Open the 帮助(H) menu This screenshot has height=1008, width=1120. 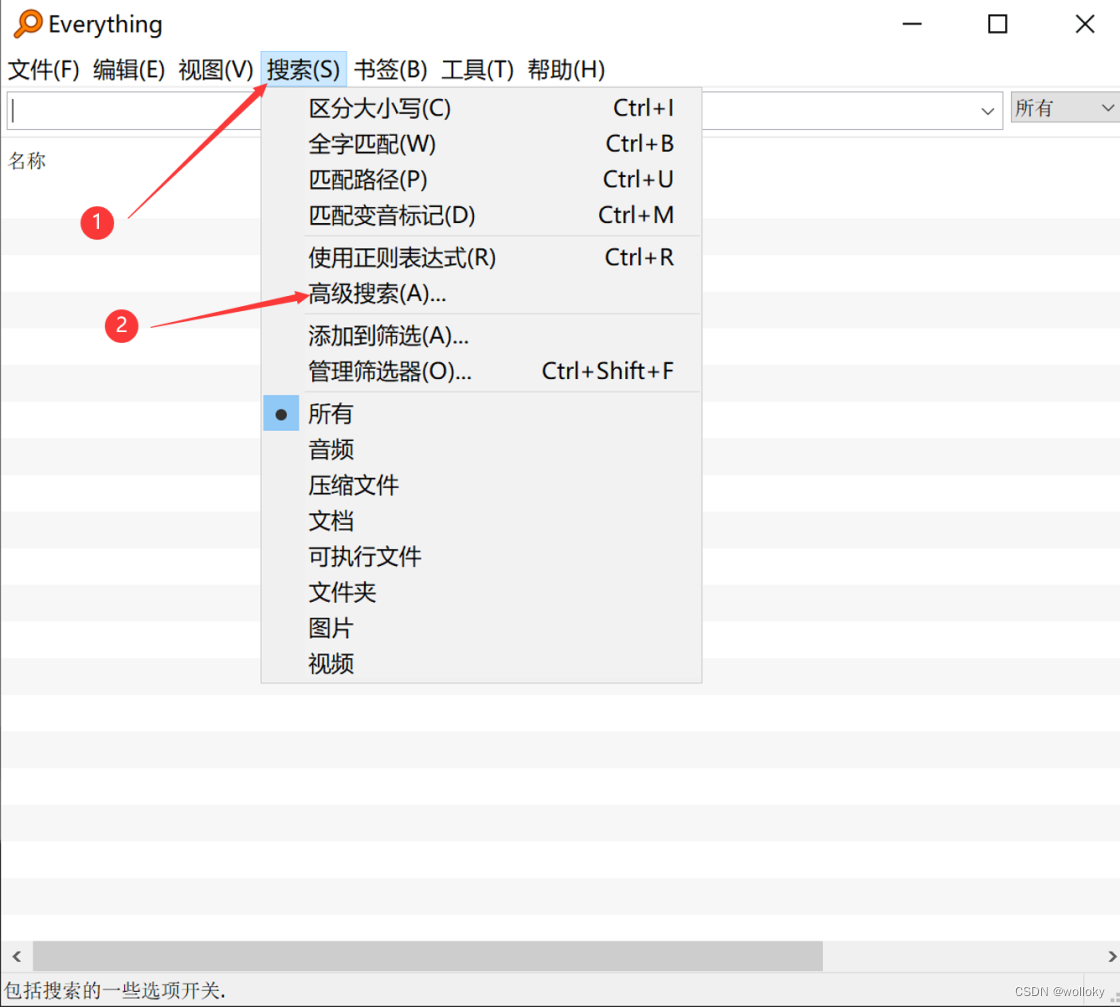566,69
